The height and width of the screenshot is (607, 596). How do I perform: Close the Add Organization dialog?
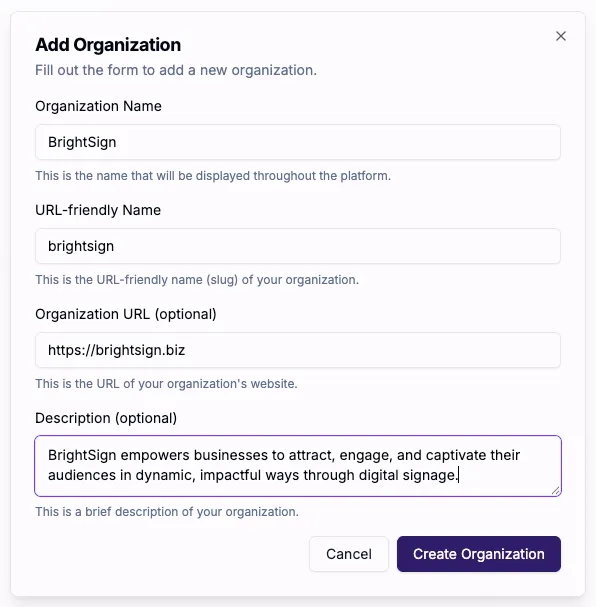pos(561,36)
